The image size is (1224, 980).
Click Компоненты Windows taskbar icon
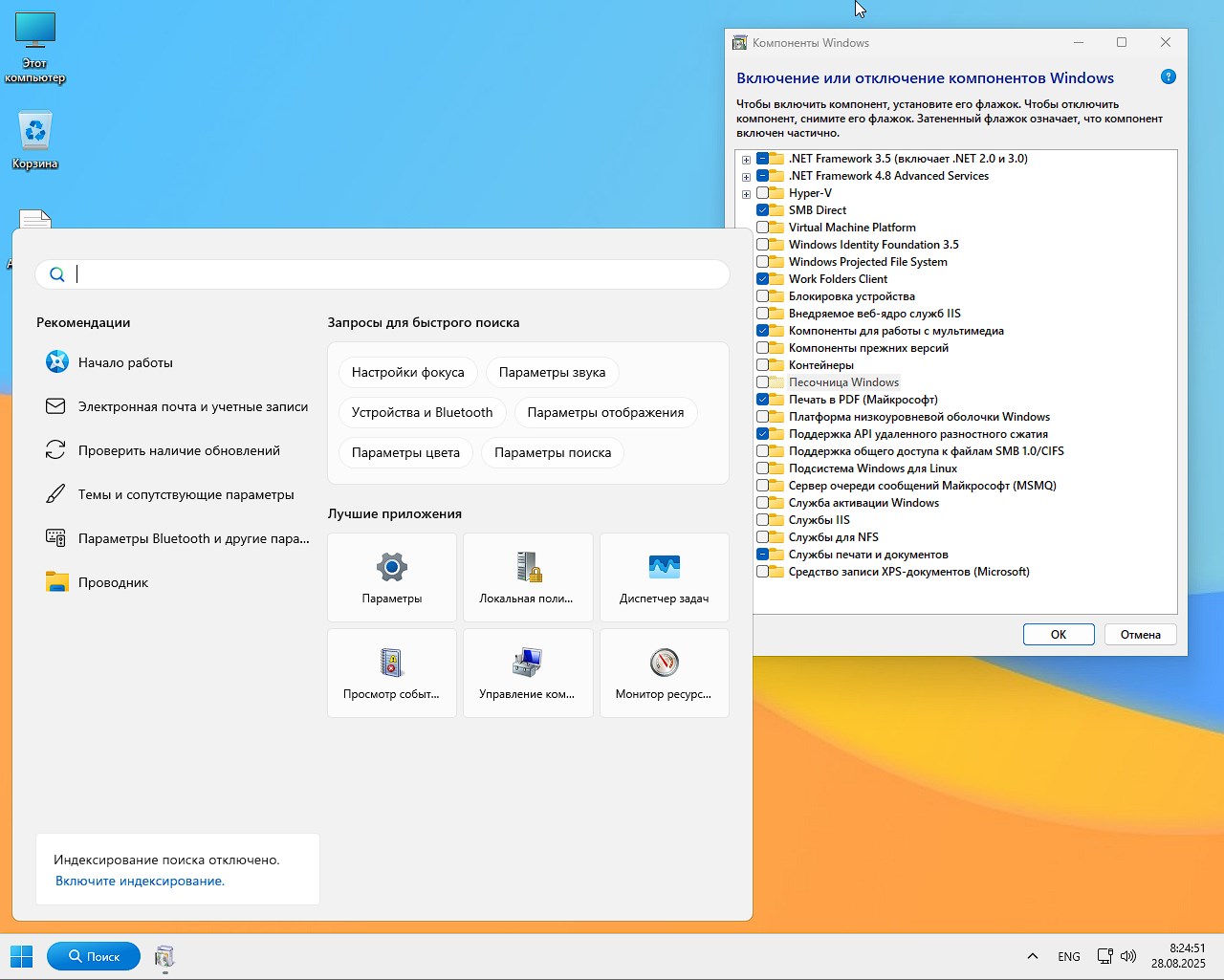pyautogui.click(x=164, y=956)
